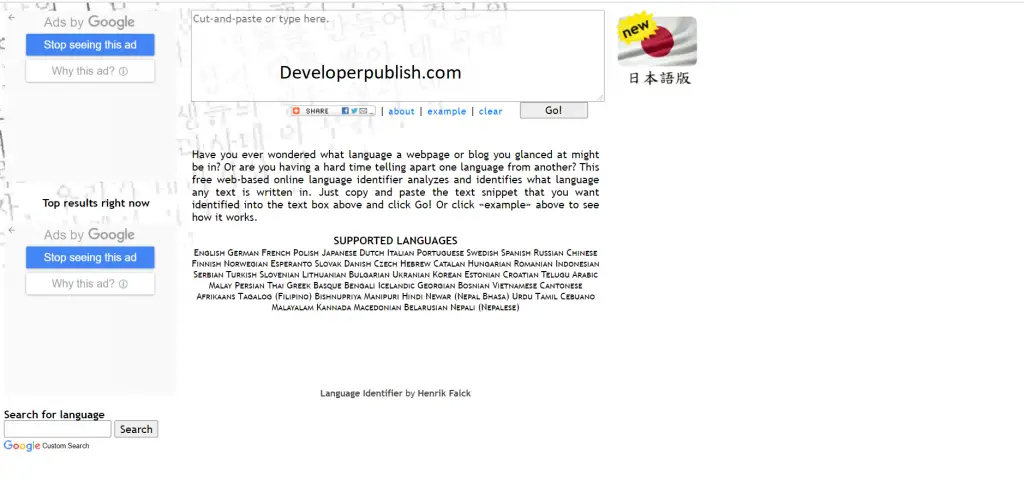
Task: Share via the Facebook icon
Action: click(x=345, y=111)
